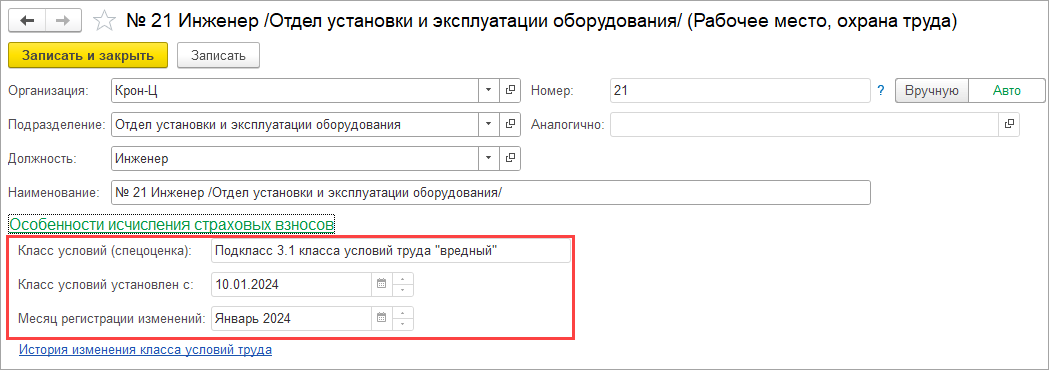Decrease the Месяц регистрации изменений value
Image resolution: width=1049 pixels, height=370 pixels.
click(x=402, y=325)
